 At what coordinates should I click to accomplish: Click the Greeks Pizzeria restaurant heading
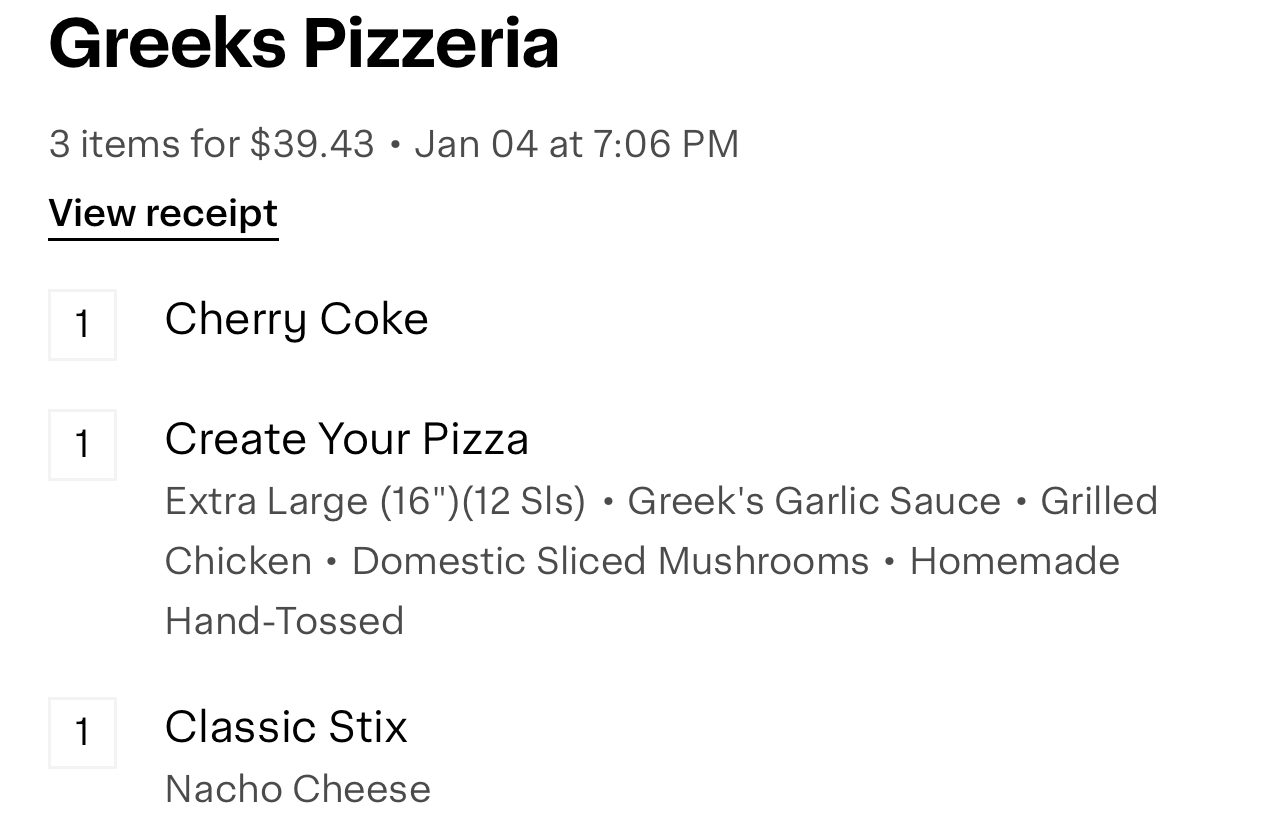303,45
